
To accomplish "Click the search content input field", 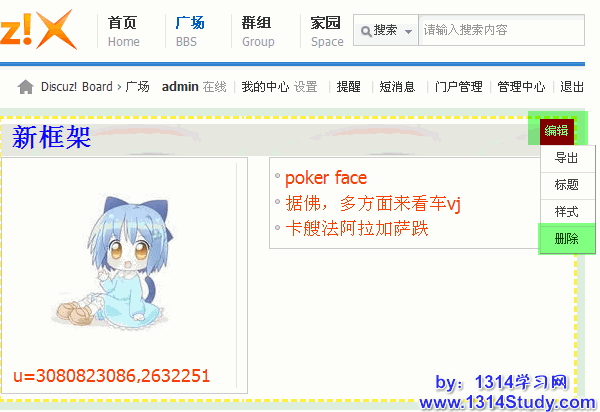I will [x=501, y=30].
